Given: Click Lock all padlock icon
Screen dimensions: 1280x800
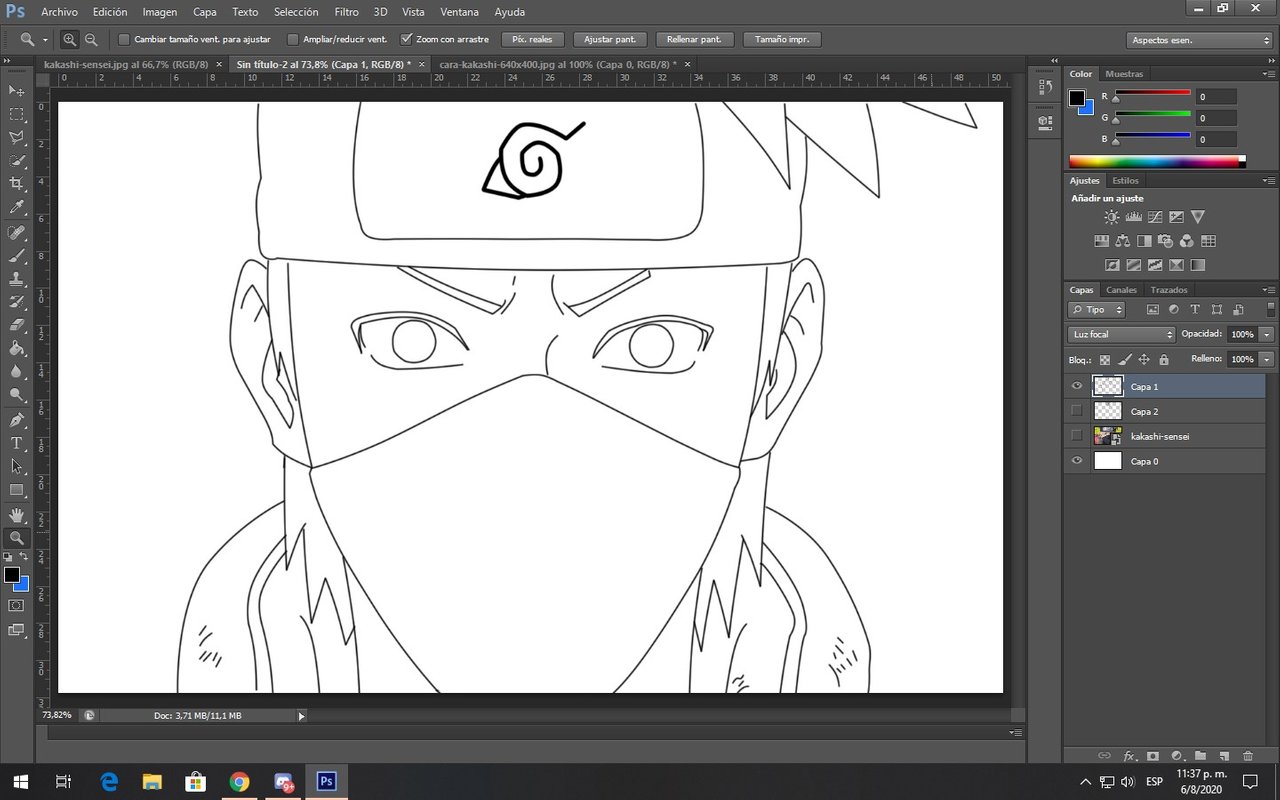Looking at the screenshot, I should pos(1164,360).
